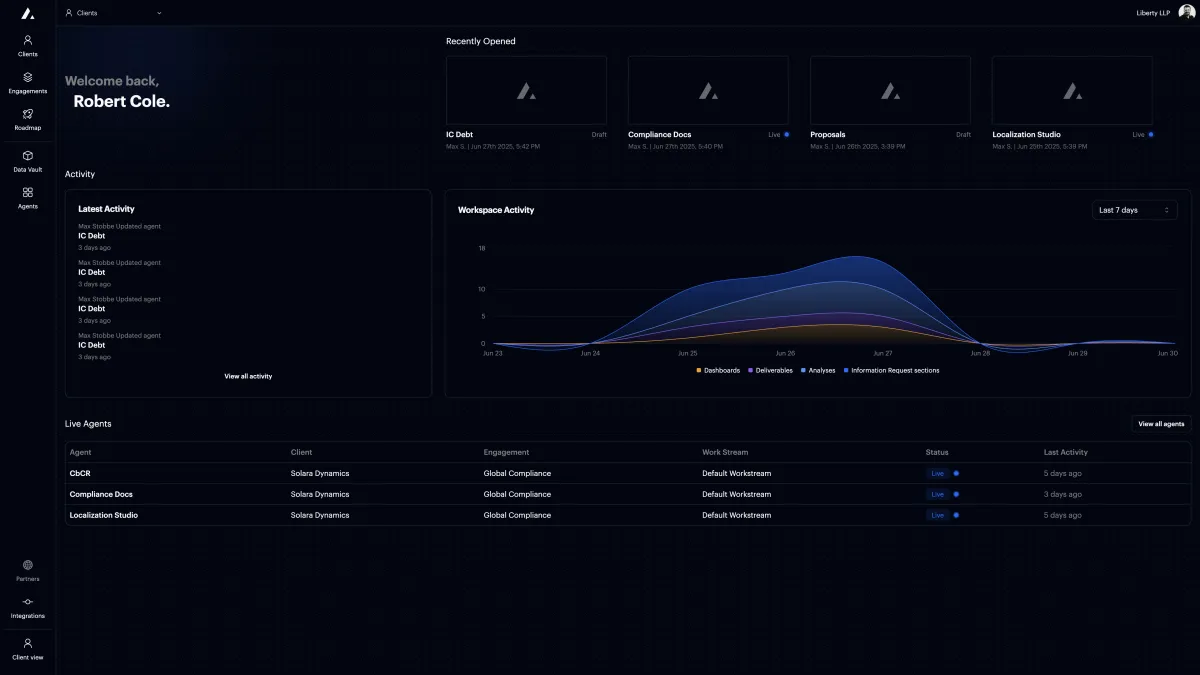Open the Partners sidebar icon

[27, 570]
